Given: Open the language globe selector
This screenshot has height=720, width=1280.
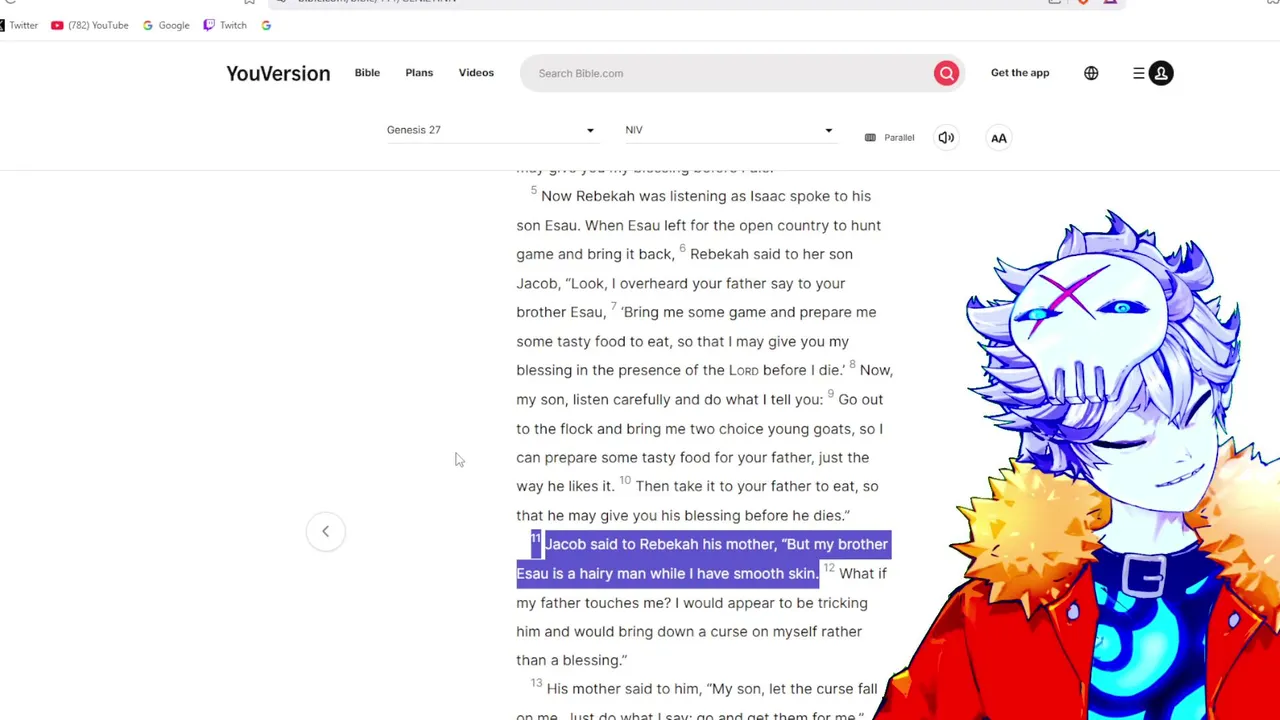Looking at the screenshot, I should click(x=1091, y=73).
